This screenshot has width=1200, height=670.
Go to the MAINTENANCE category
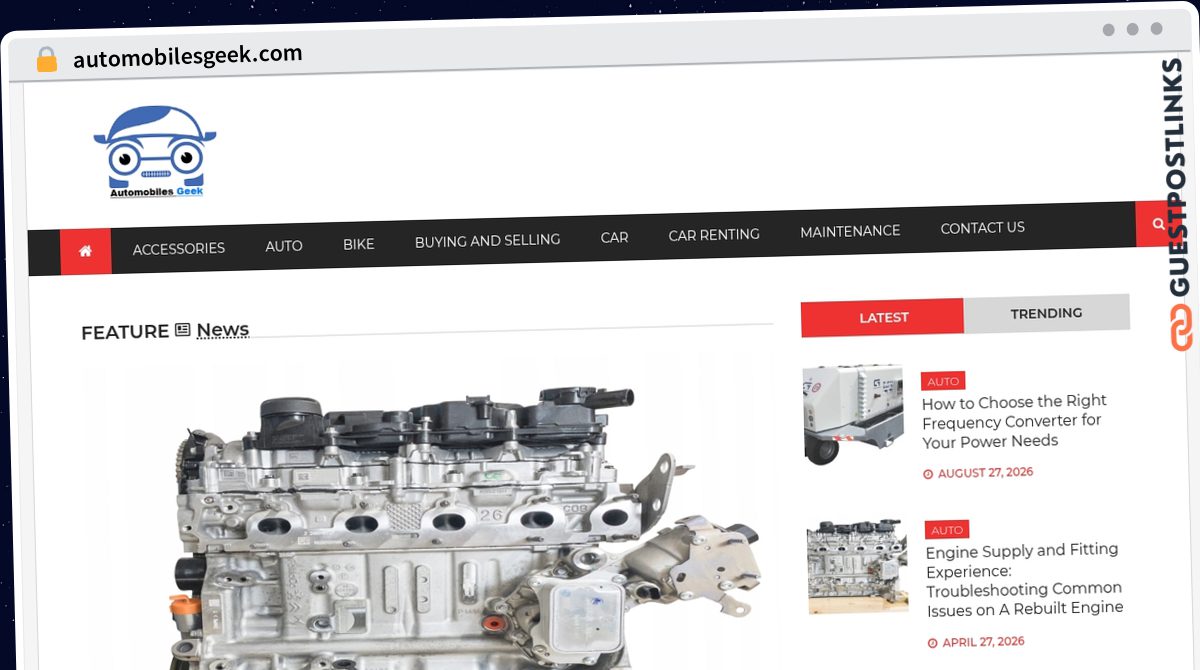[x=850, y=232]
